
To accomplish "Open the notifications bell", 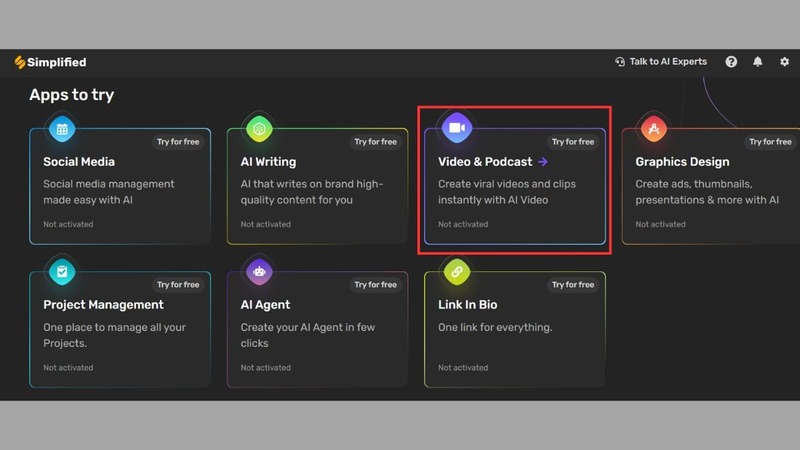I will (758, 62).
